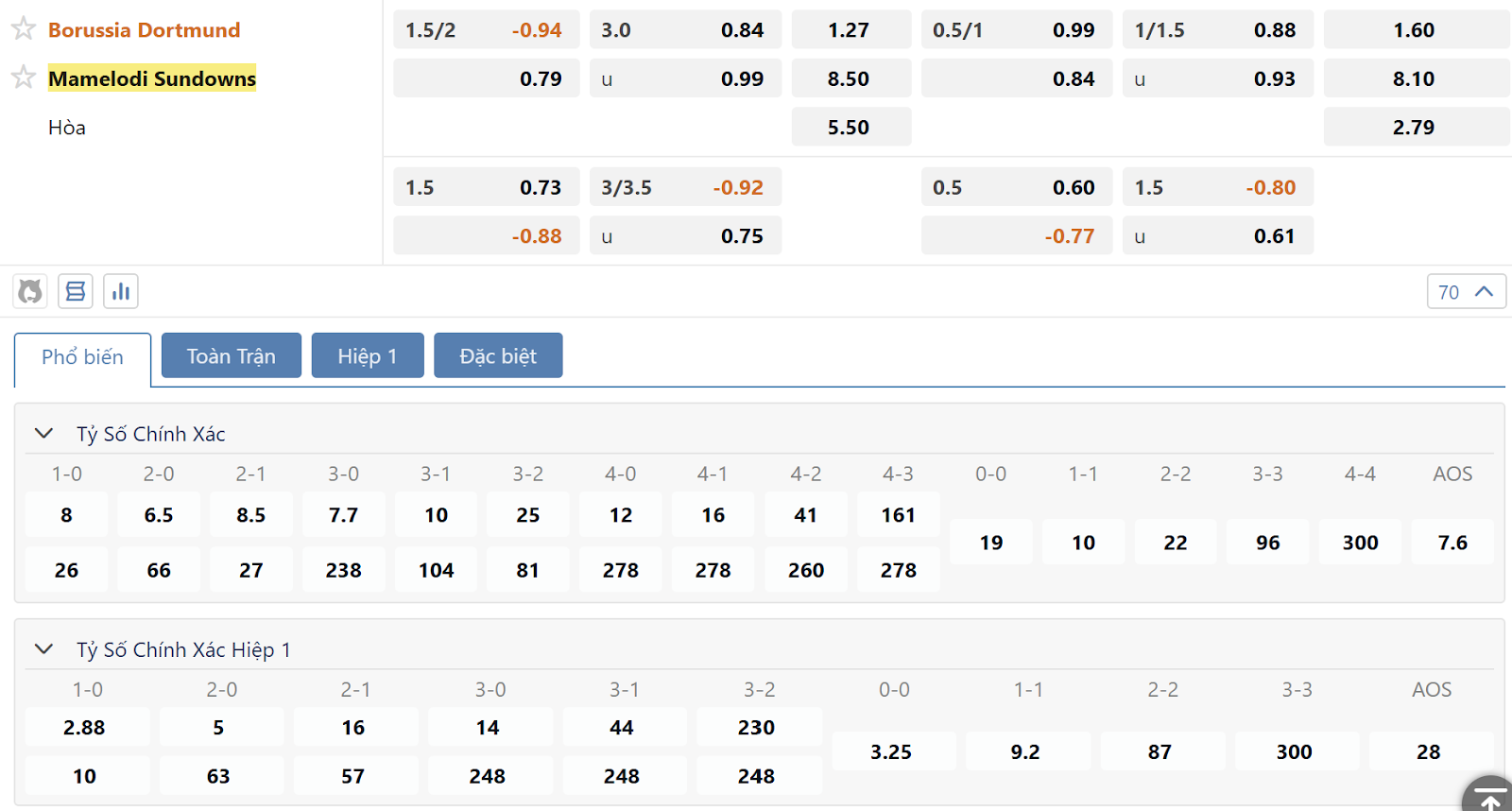Pick first half draw odds 2.79
Image resolution: width=1512 pixels, height=811 pixels.
point(1416,127)
